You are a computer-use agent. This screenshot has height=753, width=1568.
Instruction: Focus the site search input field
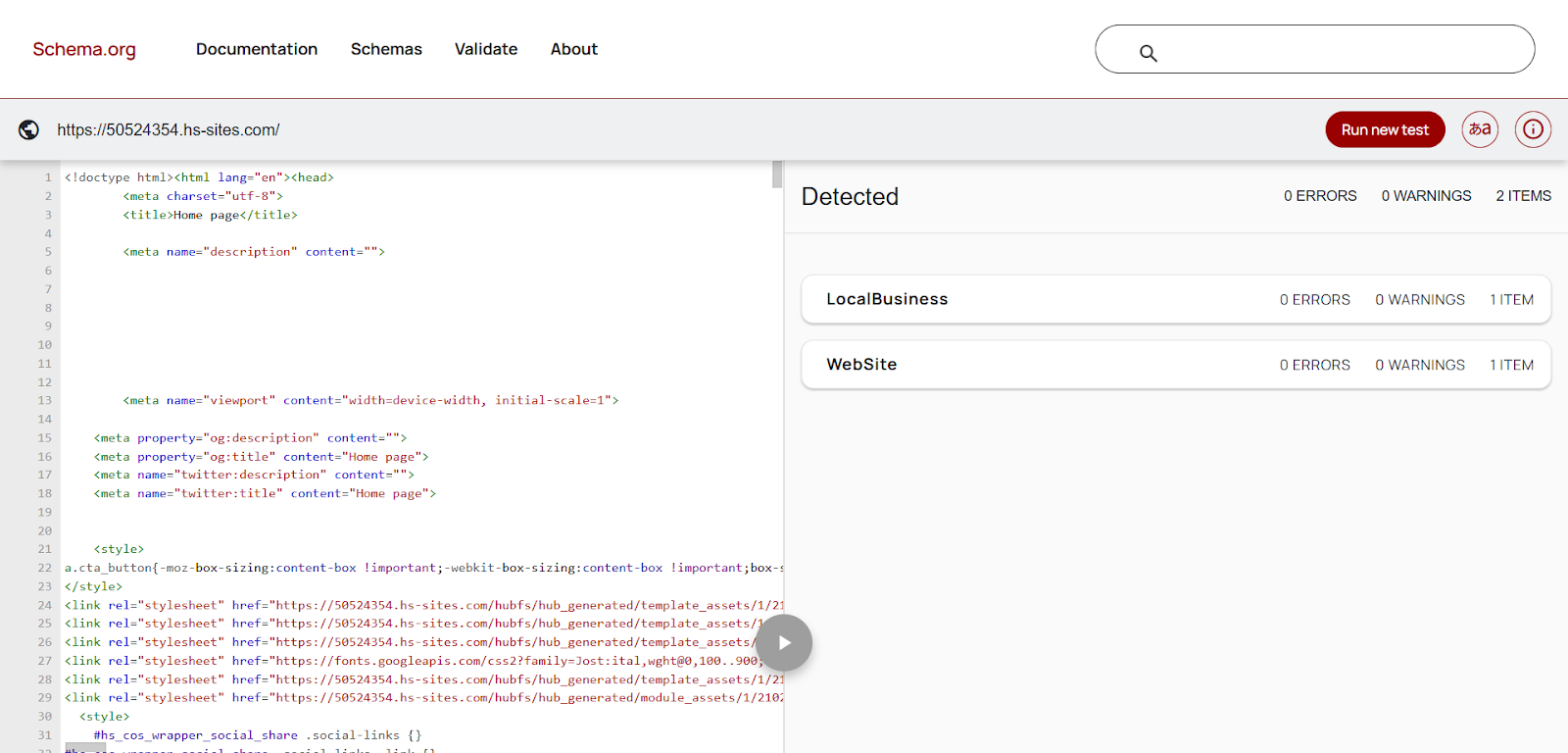click(x=1343, y=49)
